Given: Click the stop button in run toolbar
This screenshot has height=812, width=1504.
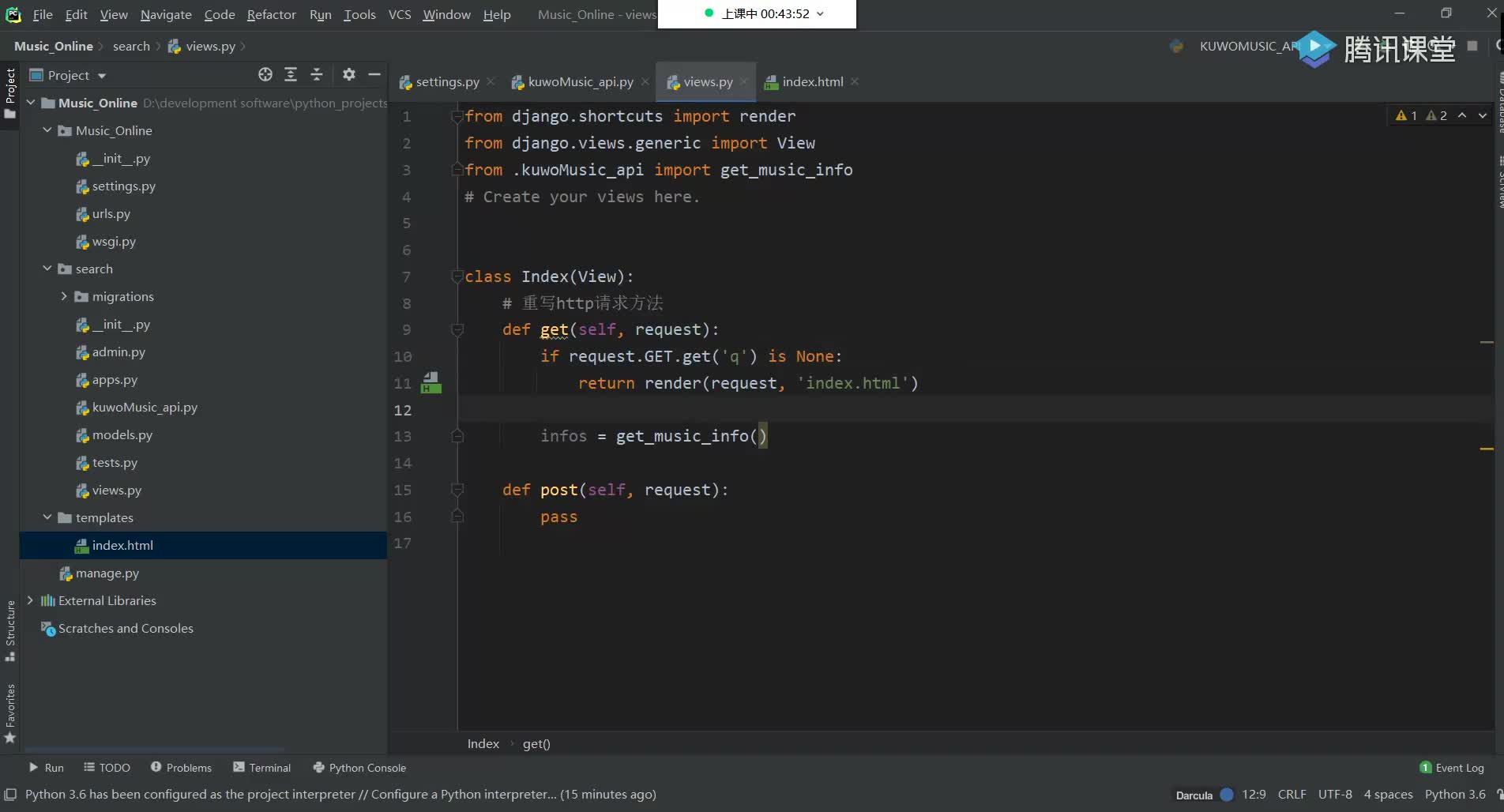Looking at the screenshot, I should coord(1472,46).
